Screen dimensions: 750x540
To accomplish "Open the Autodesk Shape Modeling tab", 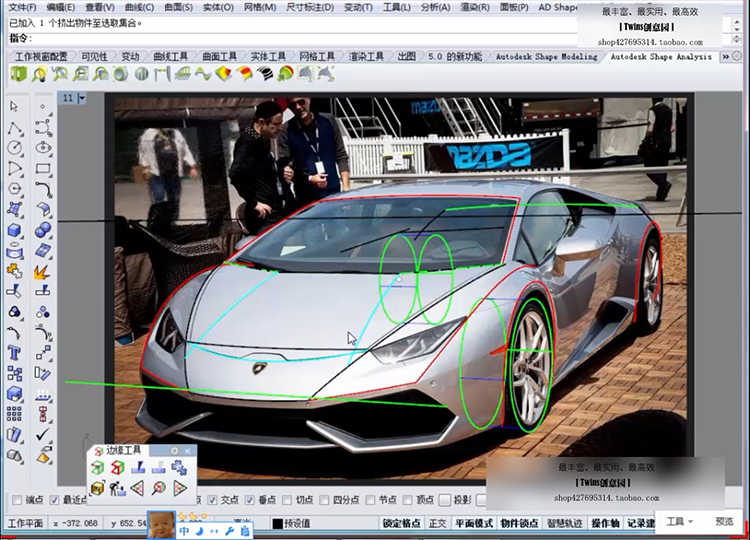I will tap(547, 57).
